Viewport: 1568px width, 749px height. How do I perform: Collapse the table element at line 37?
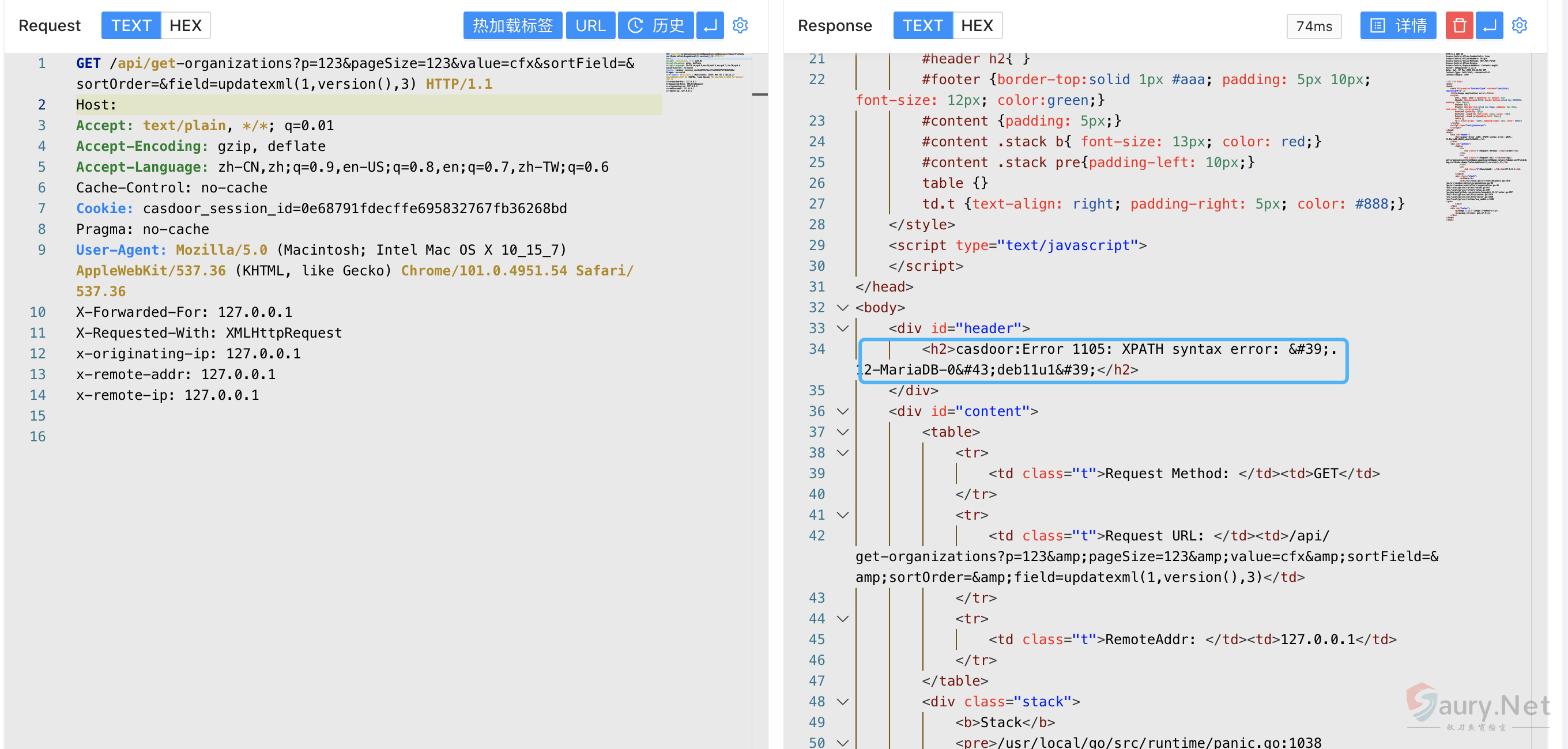(842, 432)
